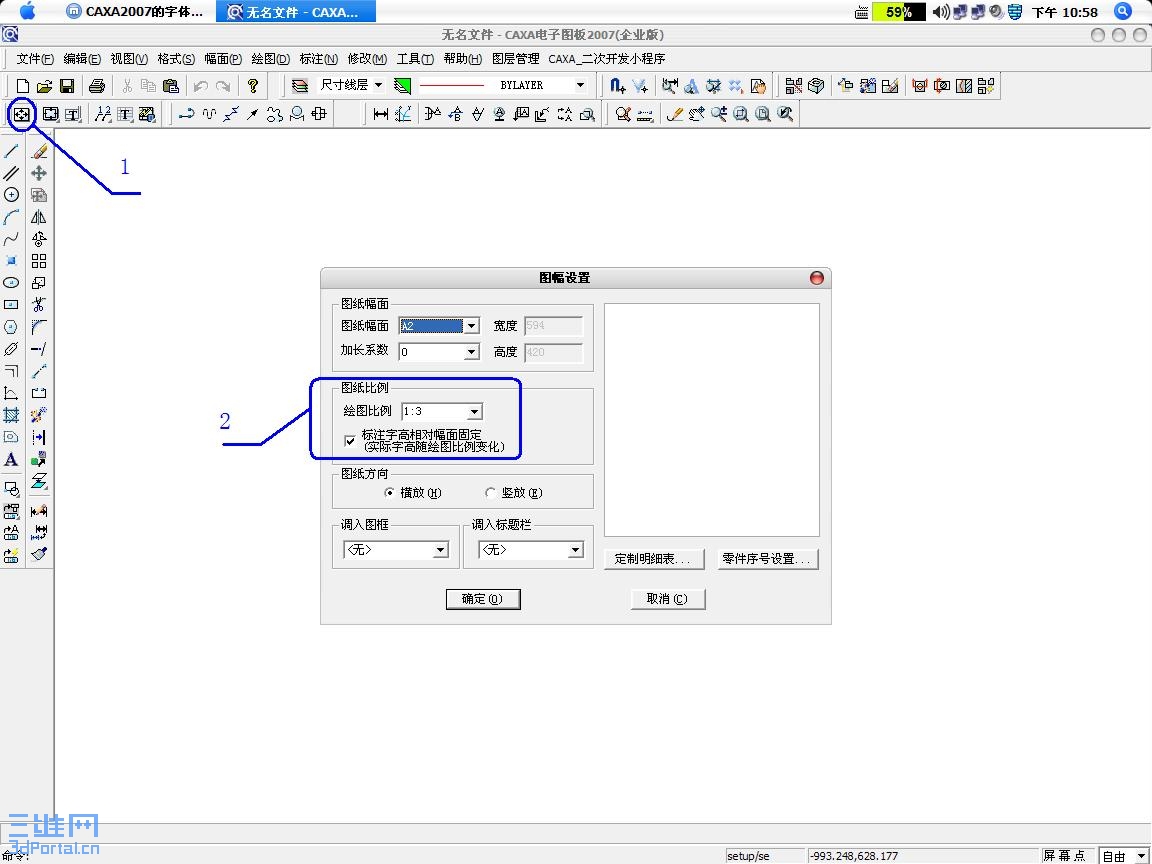Click the linear dimension icon
1152x864 pixels.
tap(381, 114)
